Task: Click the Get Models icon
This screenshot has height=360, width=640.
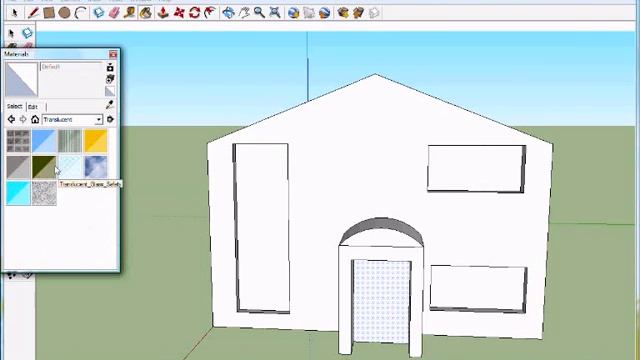Action: [343, 13]
